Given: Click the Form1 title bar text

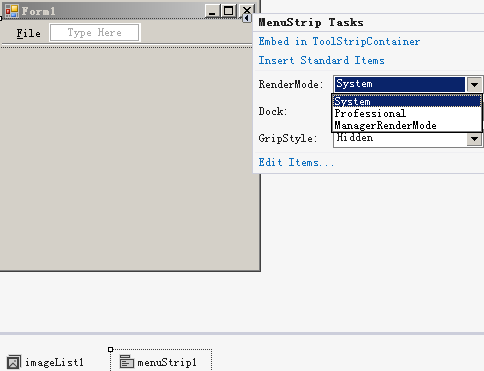Looking at the screenshot, I should click(x=38, y=11).
